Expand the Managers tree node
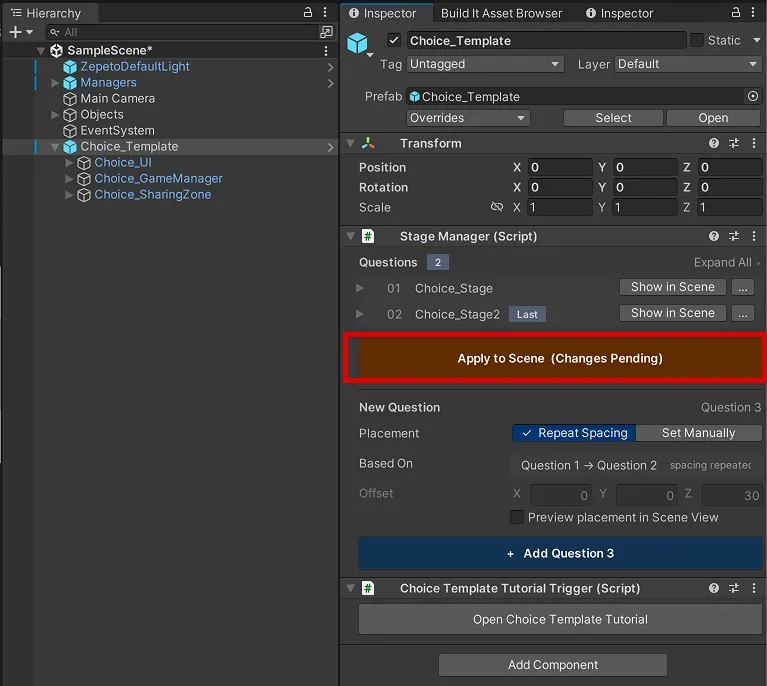The image size is (767, 686). 55,83
